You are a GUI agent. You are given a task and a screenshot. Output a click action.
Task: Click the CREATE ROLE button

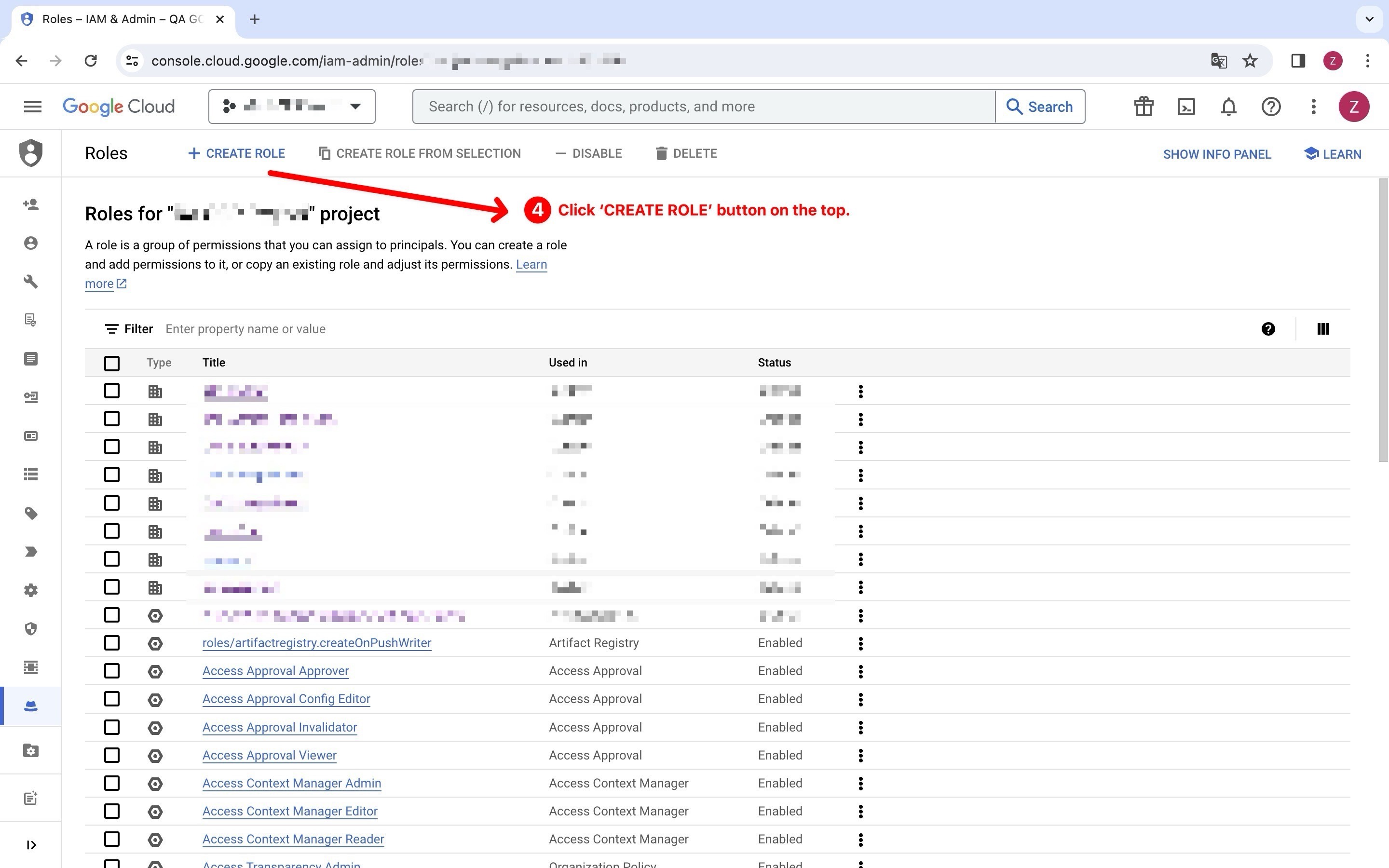[236, 153]
